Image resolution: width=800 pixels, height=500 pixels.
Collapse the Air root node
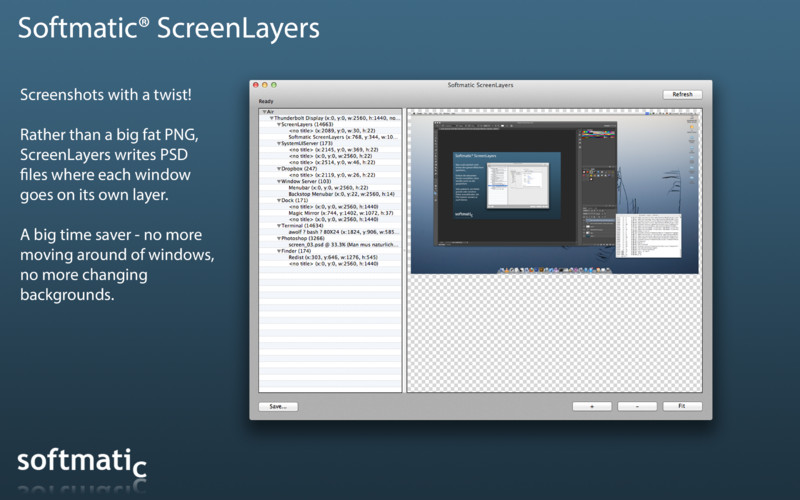click(265, 112)
